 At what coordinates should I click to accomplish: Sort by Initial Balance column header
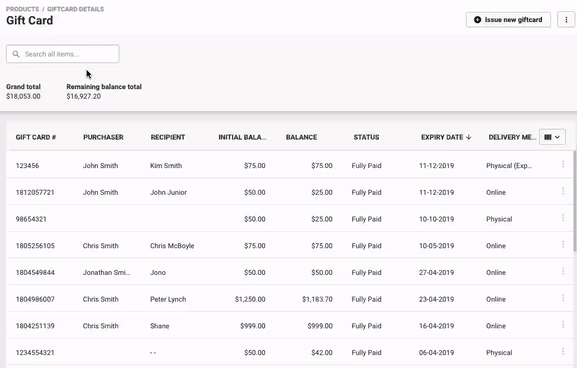[242, 137]
